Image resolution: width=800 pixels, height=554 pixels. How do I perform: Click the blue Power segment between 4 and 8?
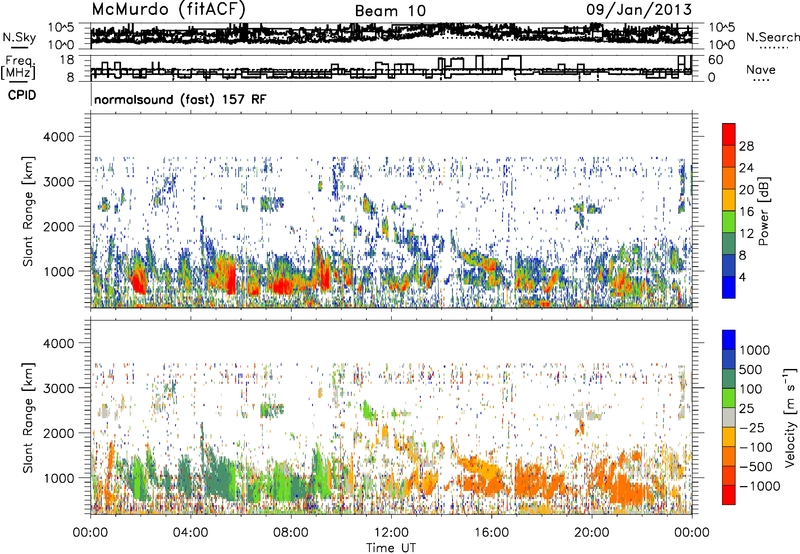pyautogui.click(x=729, y=265)
